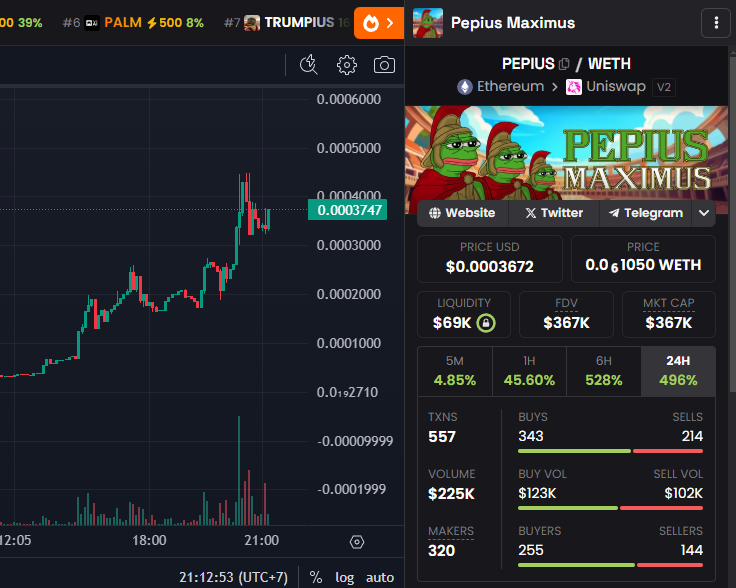
Task: Click the Ethereum chain logo
Action: coord(465,87)
